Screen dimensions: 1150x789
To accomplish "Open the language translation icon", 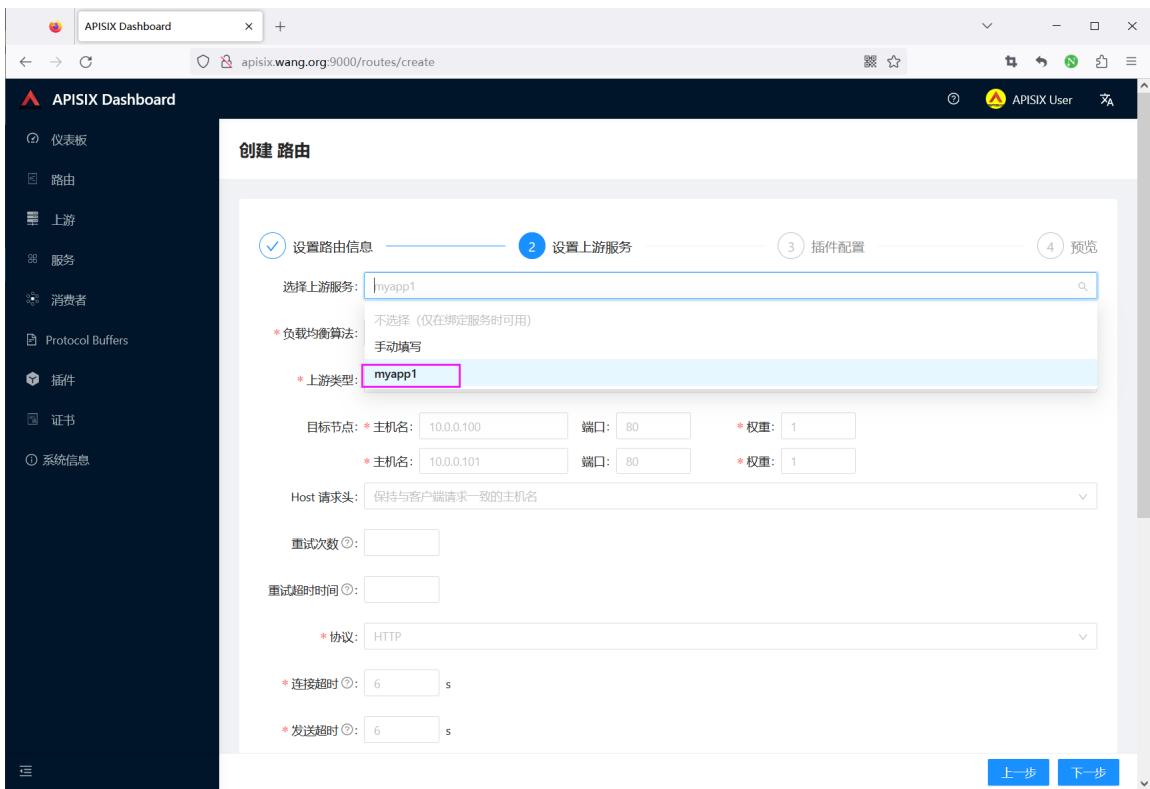I will tap(1107, 100).
